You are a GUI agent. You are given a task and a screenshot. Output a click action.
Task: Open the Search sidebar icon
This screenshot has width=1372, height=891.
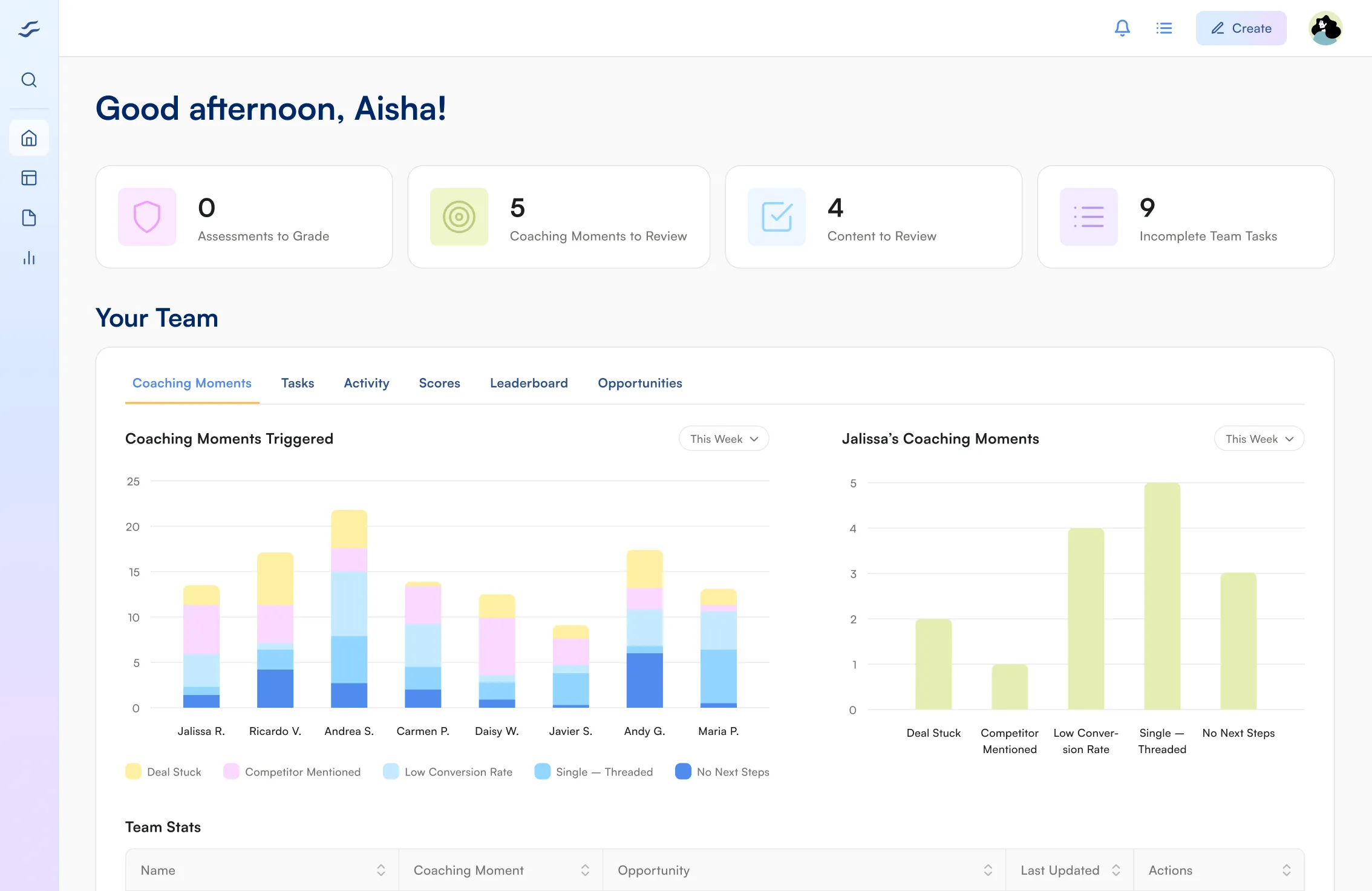[x=28, y=79]
